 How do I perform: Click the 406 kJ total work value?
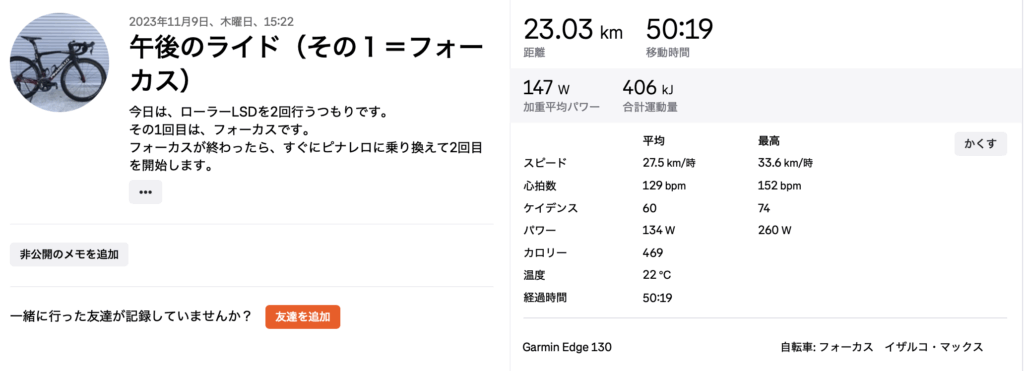[648, 87]
